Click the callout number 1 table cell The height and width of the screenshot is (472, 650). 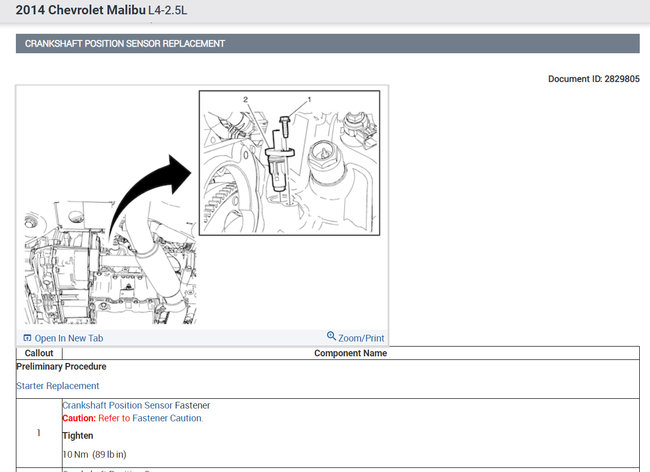point(39,433)
